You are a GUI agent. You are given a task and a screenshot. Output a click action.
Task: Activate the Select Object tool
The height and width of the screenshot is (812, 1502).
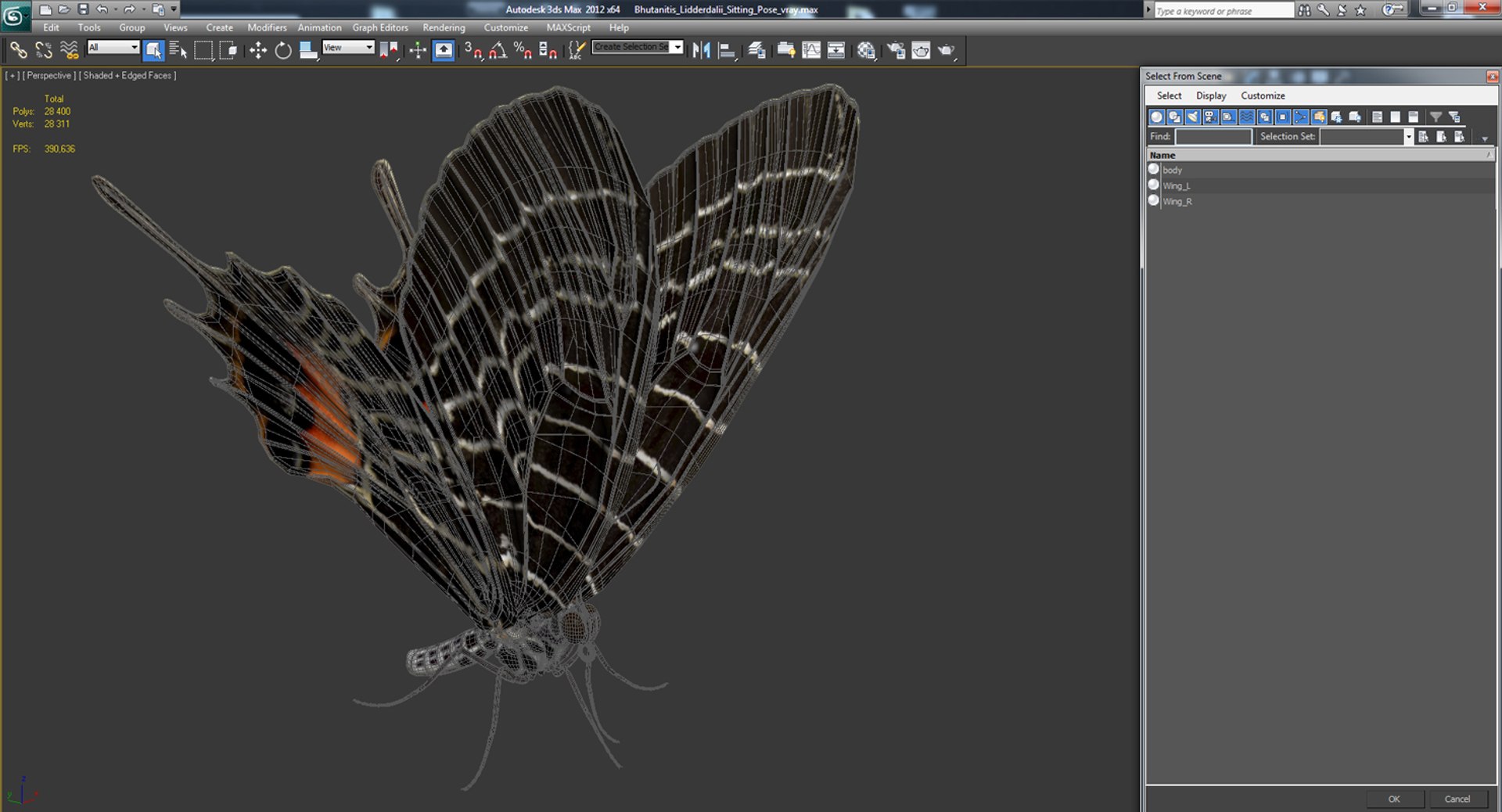(153, 51)
